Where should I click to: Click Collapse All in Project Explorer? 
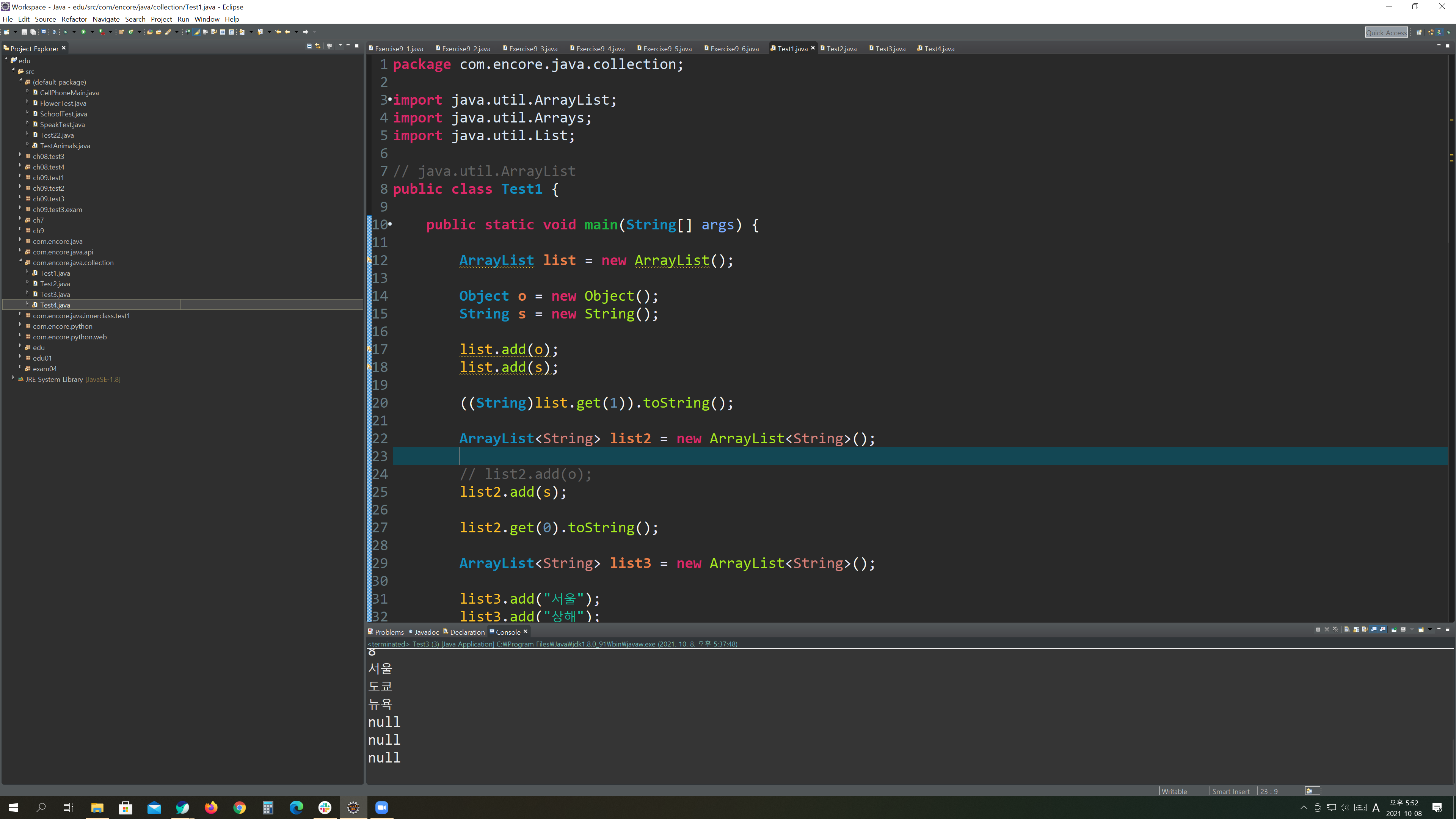tap(309, 46)
